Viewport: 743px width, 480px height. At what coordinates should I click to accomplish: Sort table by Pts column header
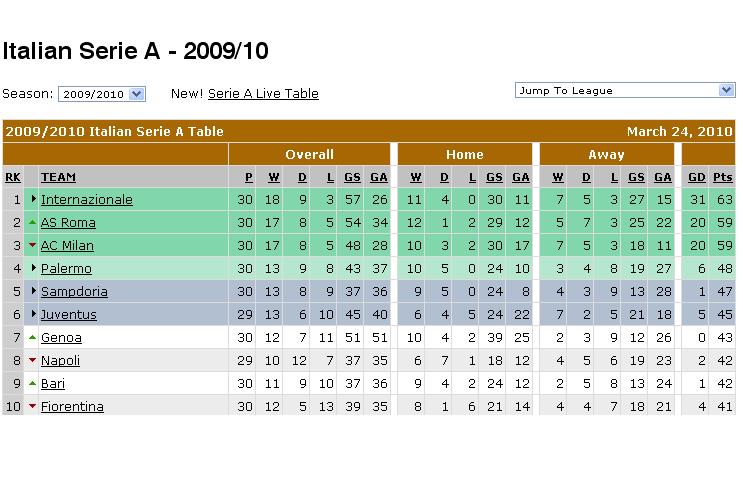tap(723, 177)
